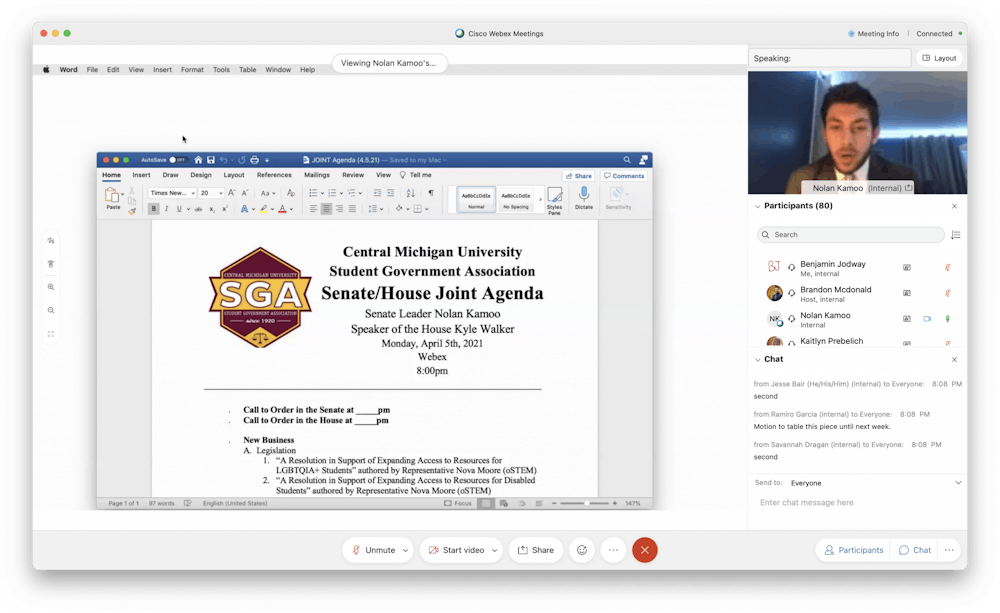Image resolution: width=1000 pixels, height=613 pixels.
Task: Open the reactions smiley icon
Action: tap(580, 550)
